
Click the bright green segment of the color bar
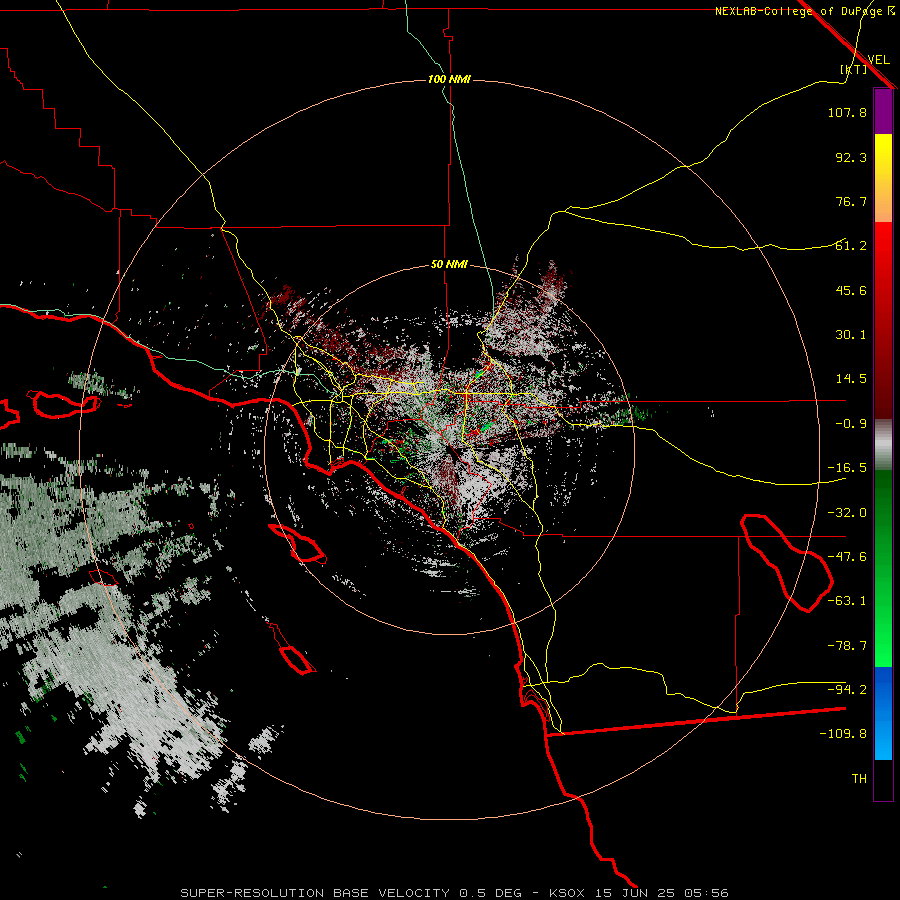tap(883, 568)
